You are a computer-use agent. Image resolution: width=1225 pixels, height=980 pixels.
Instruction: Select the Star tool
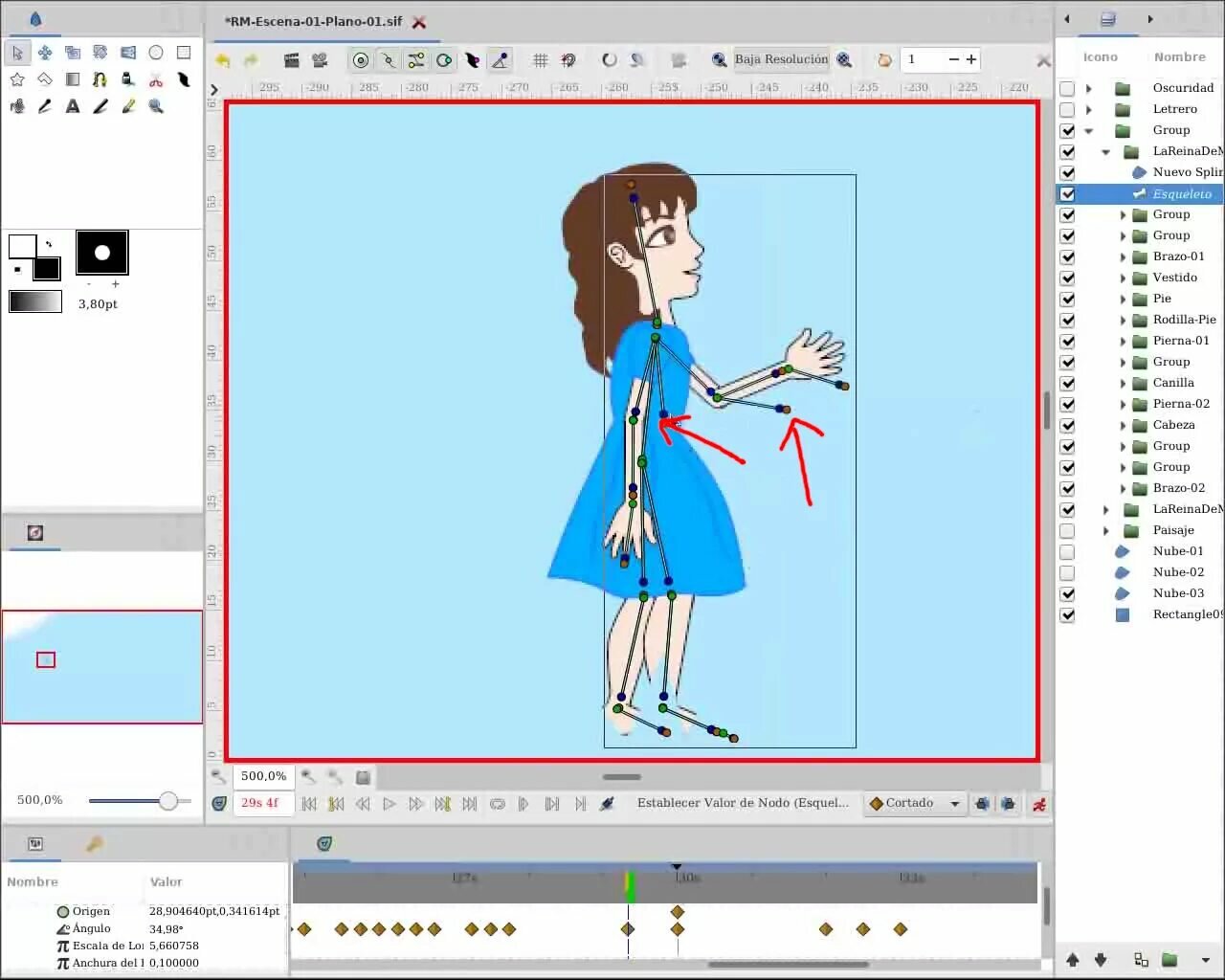tap(17, 79)
